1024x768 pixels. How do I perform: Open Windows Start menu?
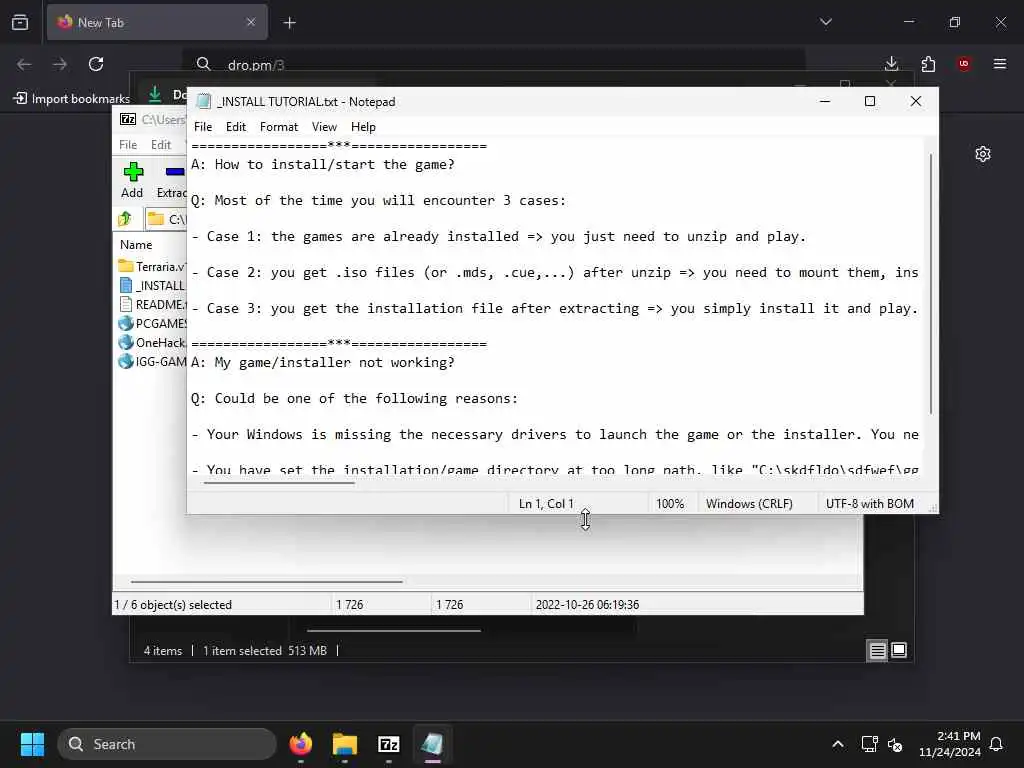(32, 744)
